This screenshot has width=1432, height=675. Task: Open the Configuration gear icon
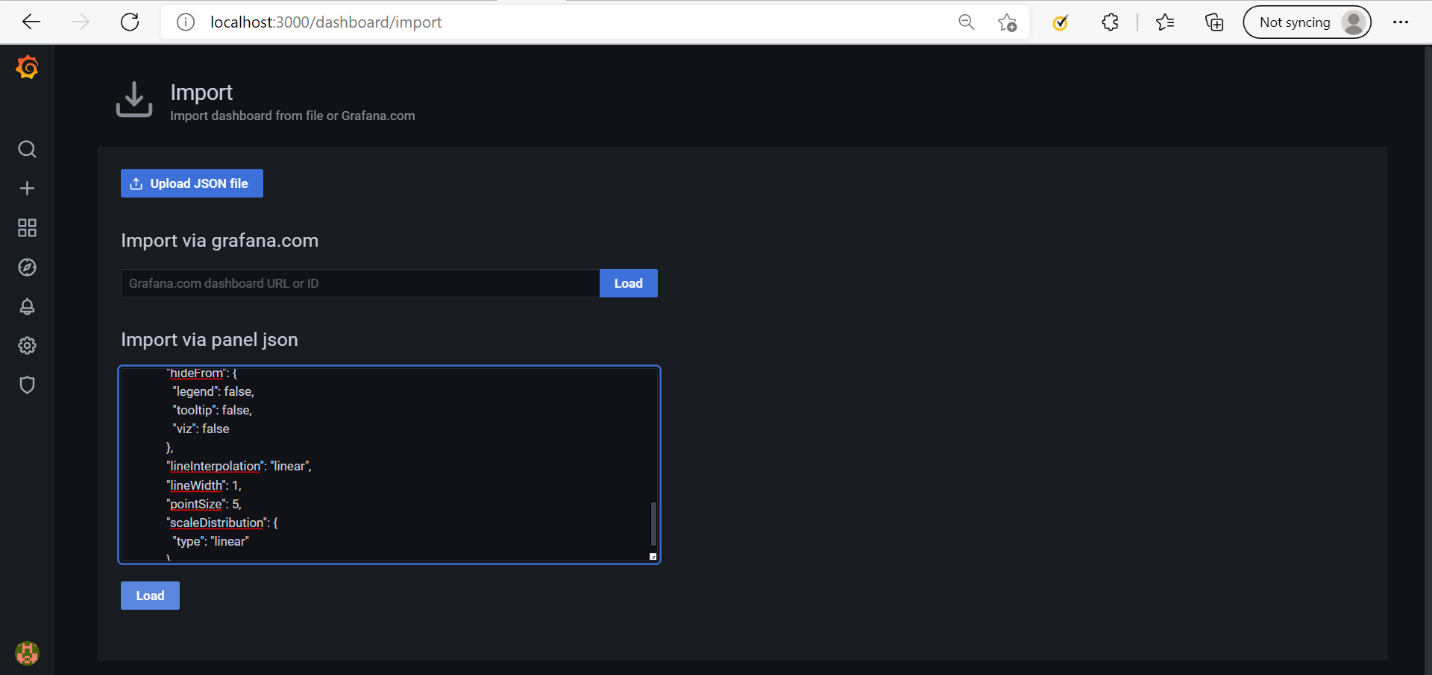(x=27, y=346)
